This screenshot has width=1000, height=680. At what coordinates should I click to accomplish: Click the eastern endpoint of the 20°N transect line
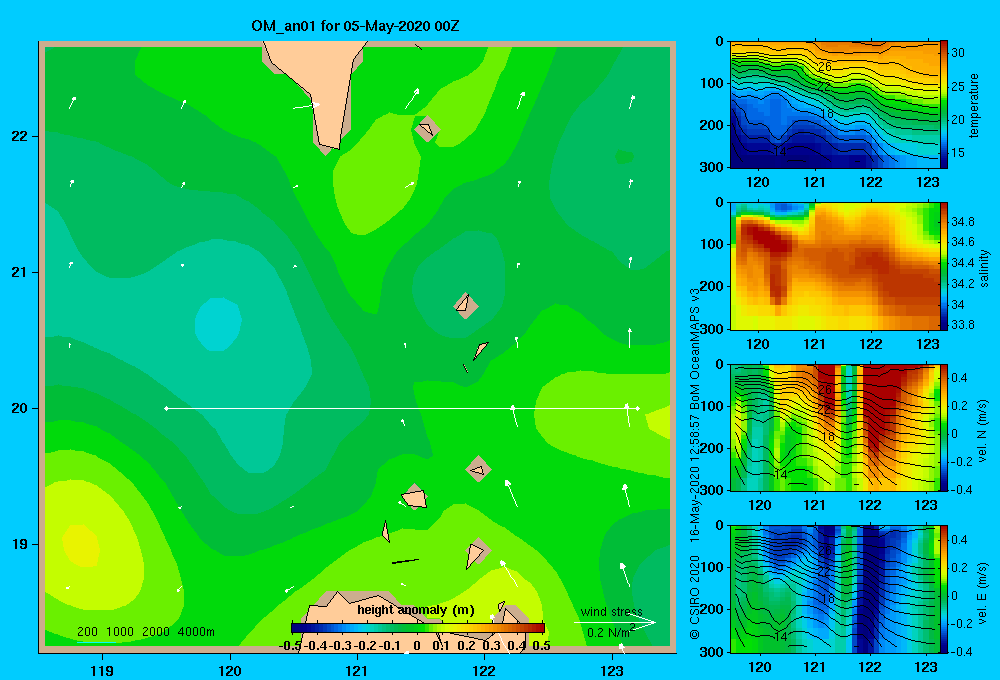click(637, 408)
